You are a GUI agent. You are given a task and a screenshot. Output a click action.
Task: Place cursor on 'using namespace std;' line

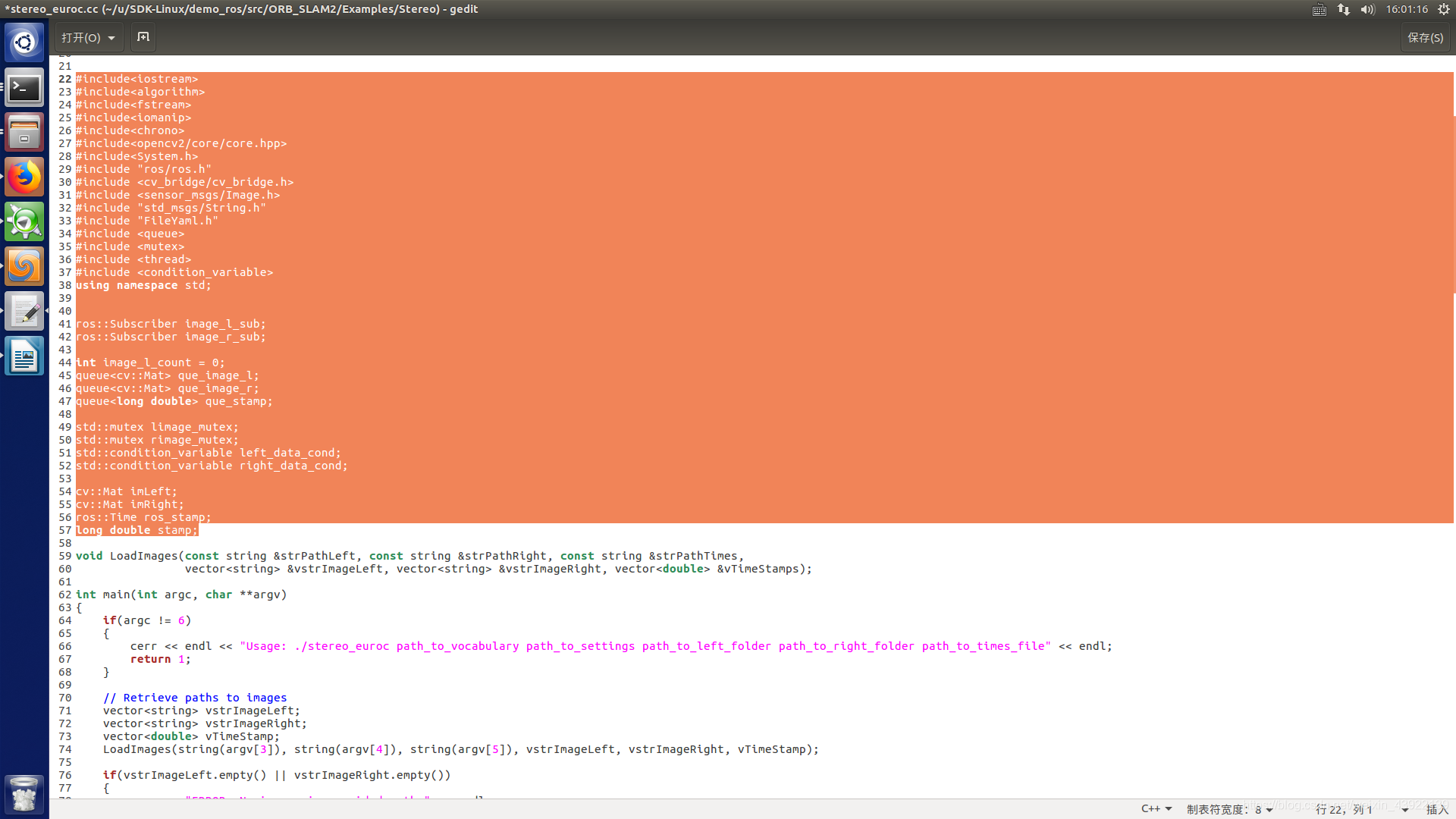(x=143, y=285)
